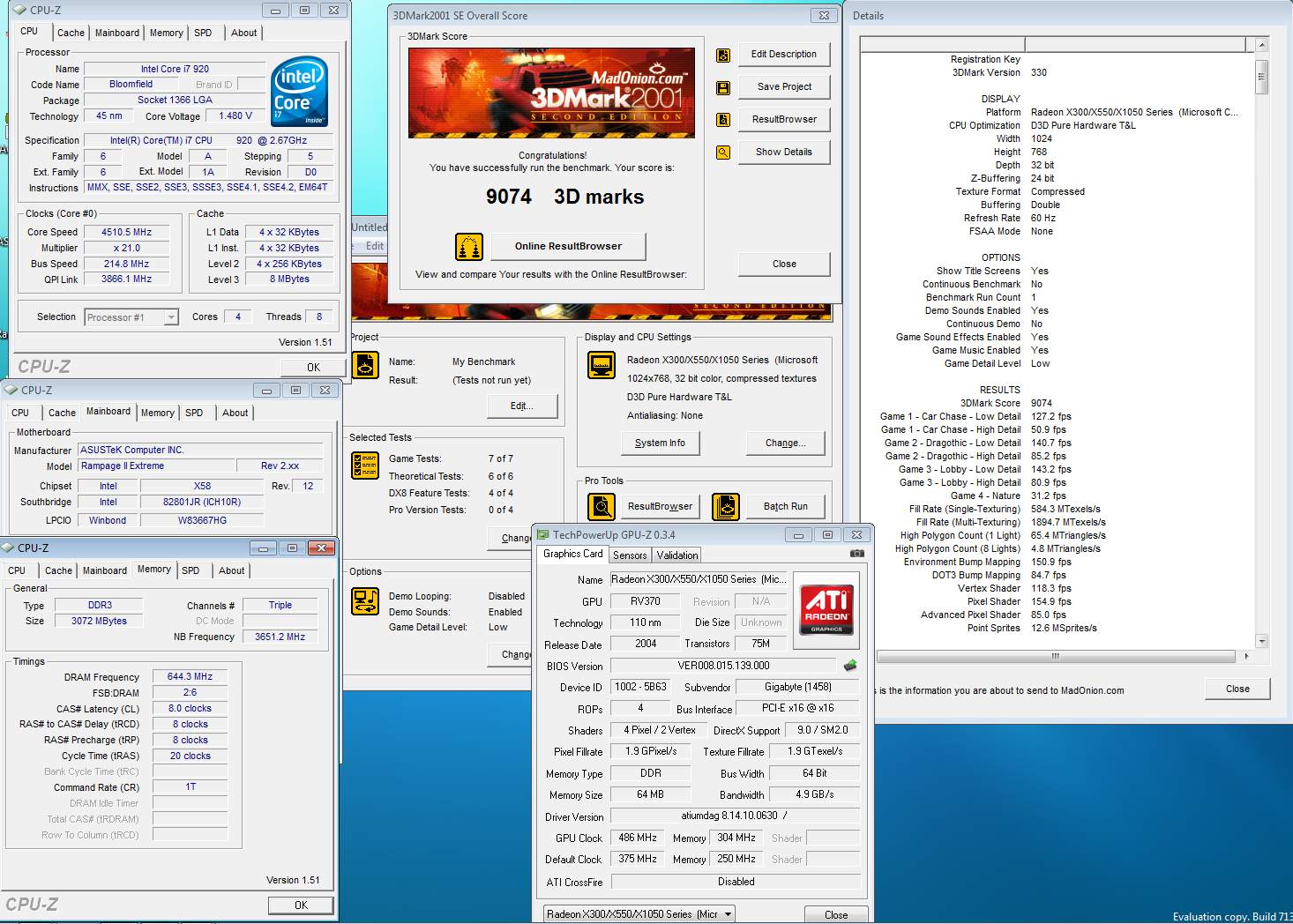Click Close button in the 3DMark score dialog

(x=784, y=265)
